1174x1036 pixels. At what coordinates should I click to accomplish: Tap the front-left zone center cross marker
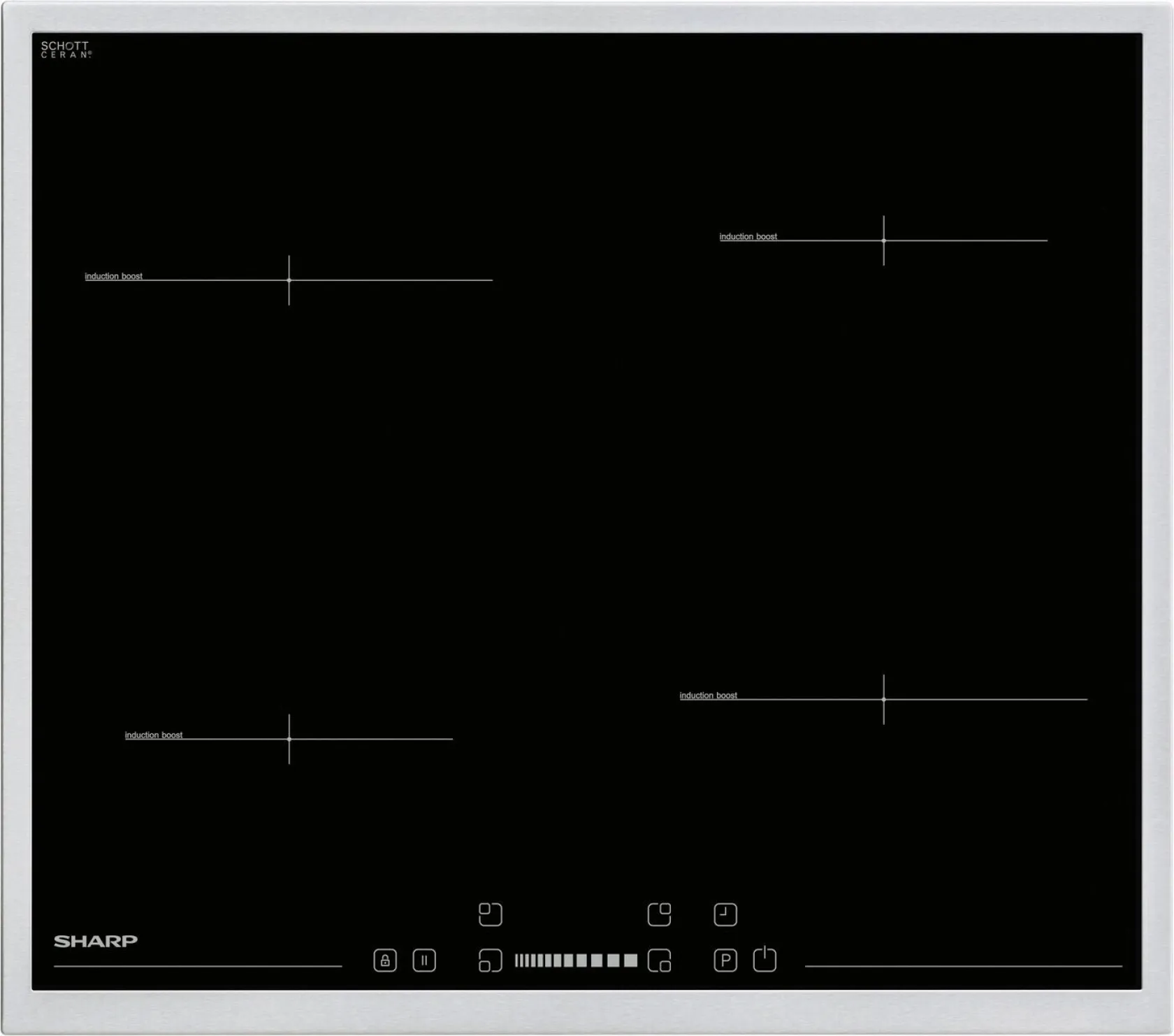[289, 739]
